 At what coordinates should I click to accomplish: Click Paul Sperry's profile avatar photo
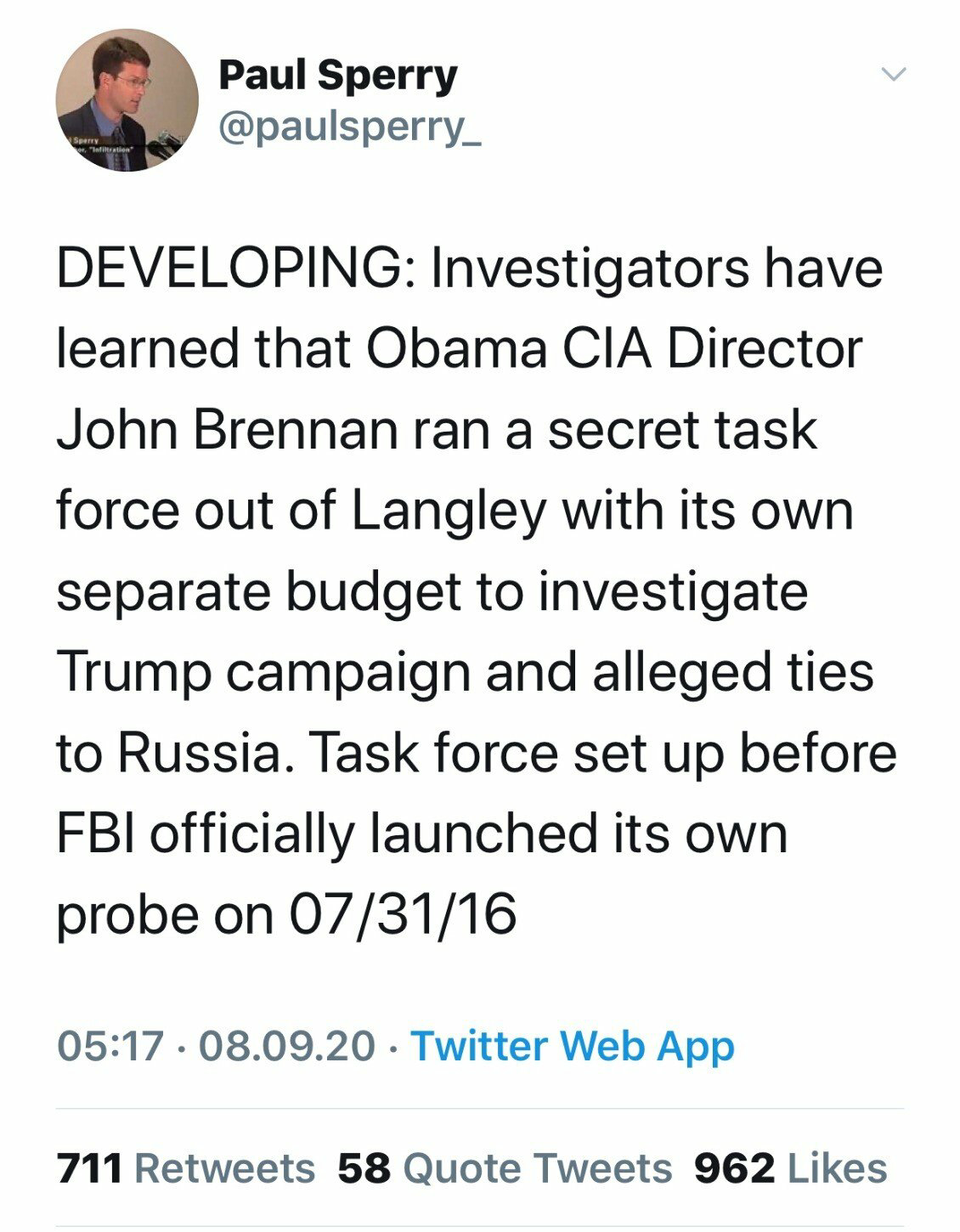pyautogui.click(x=127, y=100)
